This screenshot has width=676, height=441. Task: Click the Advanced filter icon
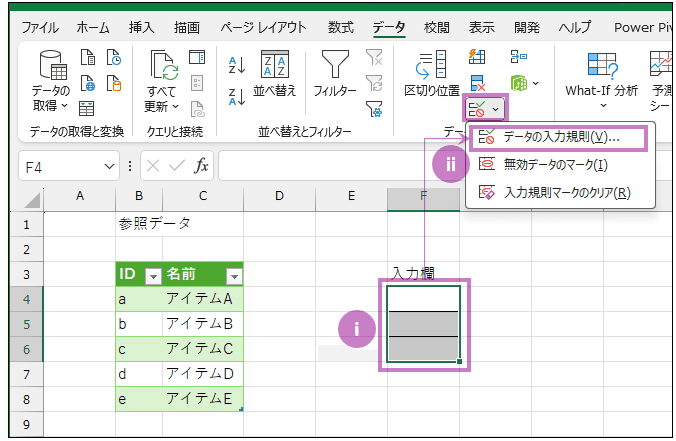coord(374,109)
